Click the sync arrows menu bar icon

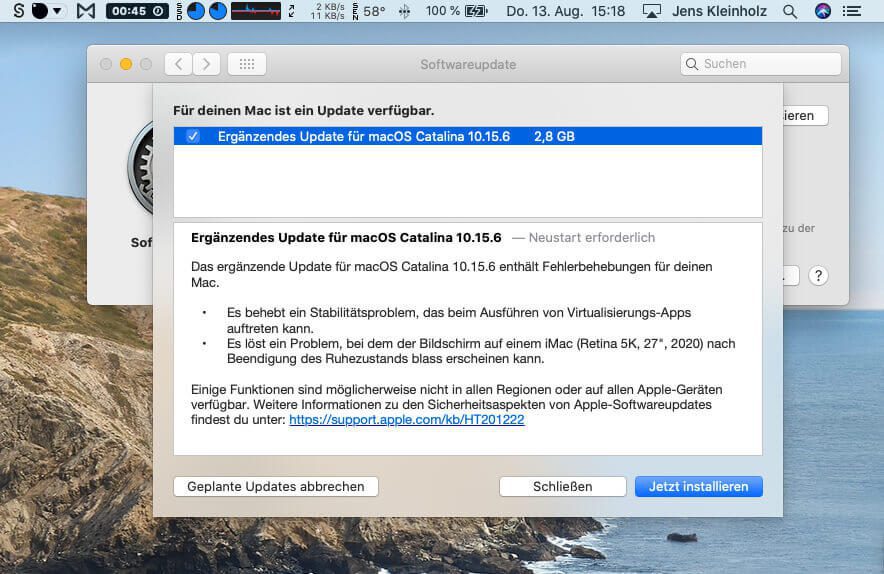coord(291,11)
